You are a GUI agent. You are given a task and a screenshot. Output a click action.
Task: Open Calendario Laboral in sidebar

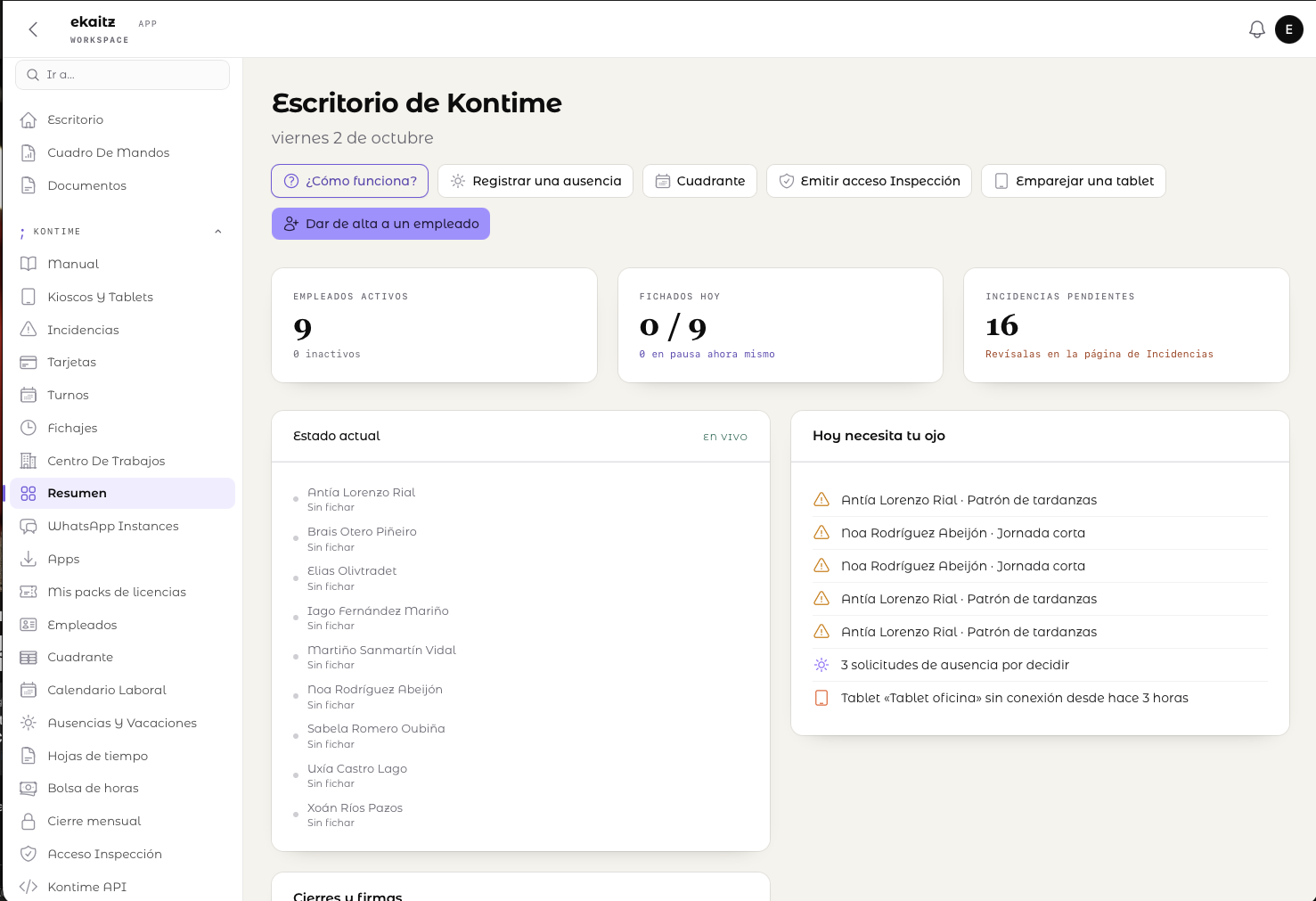point(122,690)
